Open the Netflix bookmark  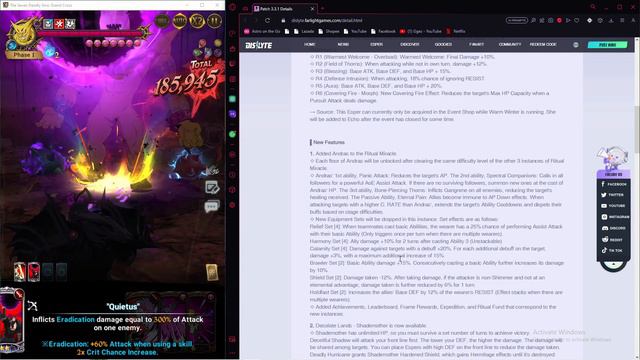[456, 31]
